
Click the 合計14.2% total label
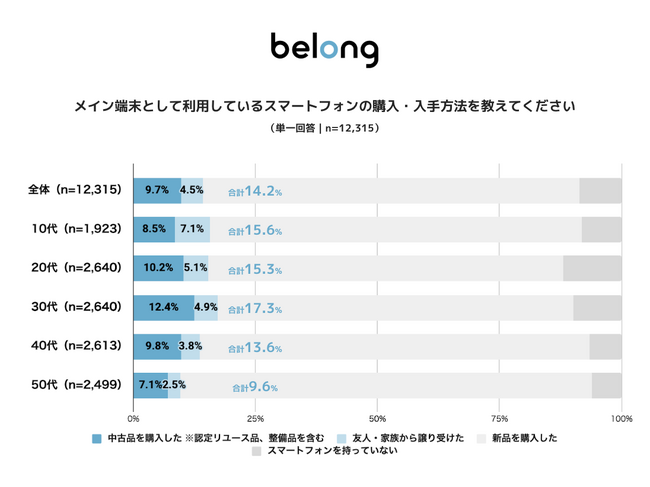pos(255,191)
